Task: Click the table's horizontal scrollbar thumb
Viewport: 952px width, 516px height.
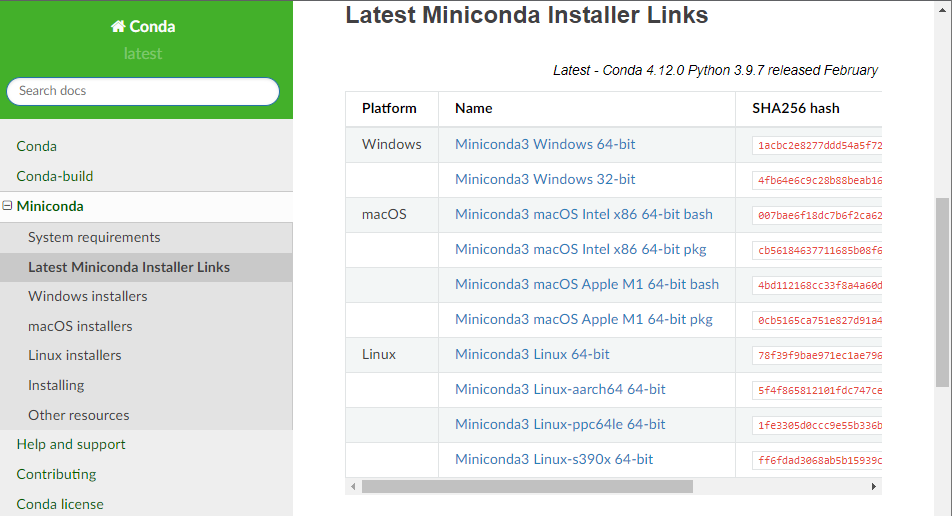Action: coord(527,486)
